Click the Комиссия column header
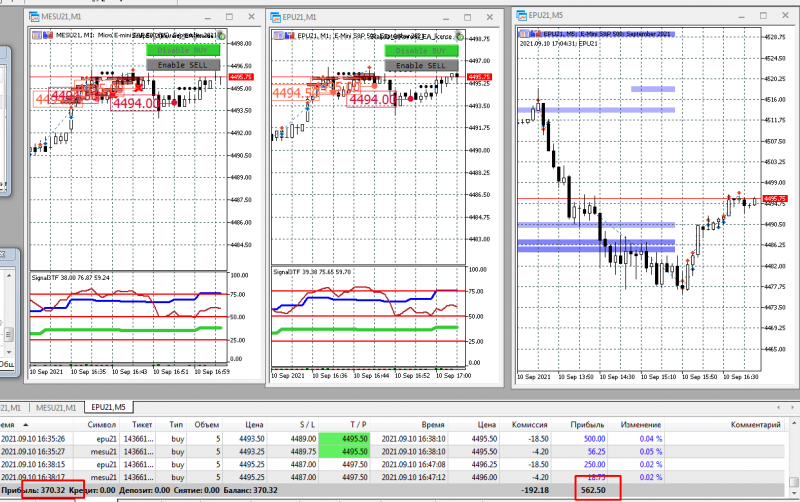800x502 pixels. coord(530,424)
